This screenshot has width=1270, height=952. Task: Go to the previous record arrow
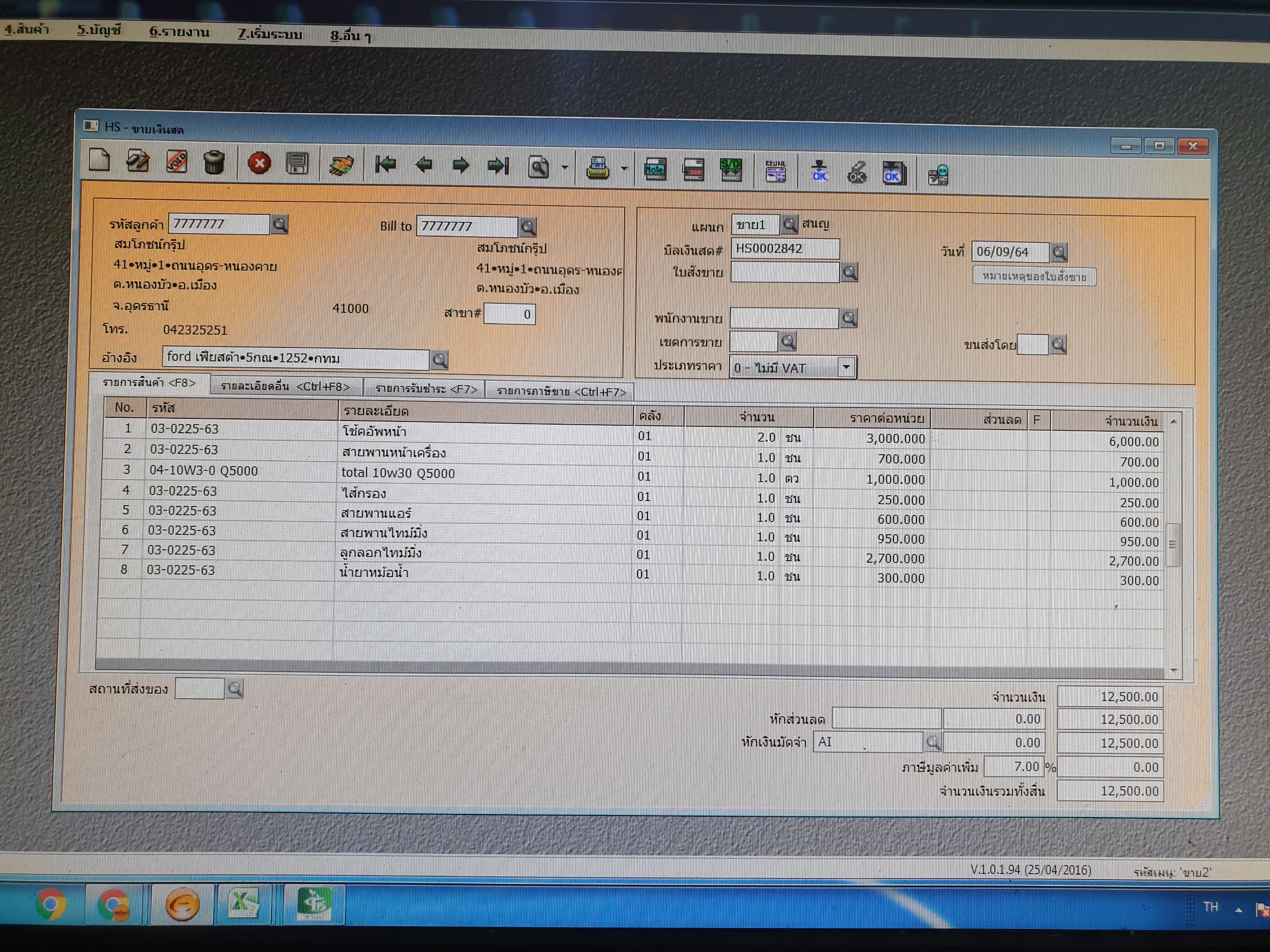click(x=424, y=166)
